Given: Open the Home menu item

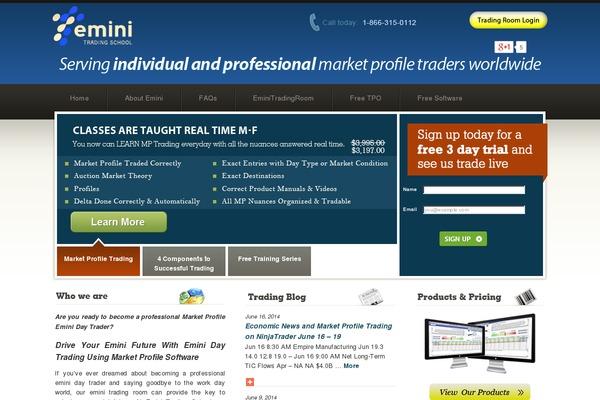Looking at the screenshot, I should coord(79,98).
